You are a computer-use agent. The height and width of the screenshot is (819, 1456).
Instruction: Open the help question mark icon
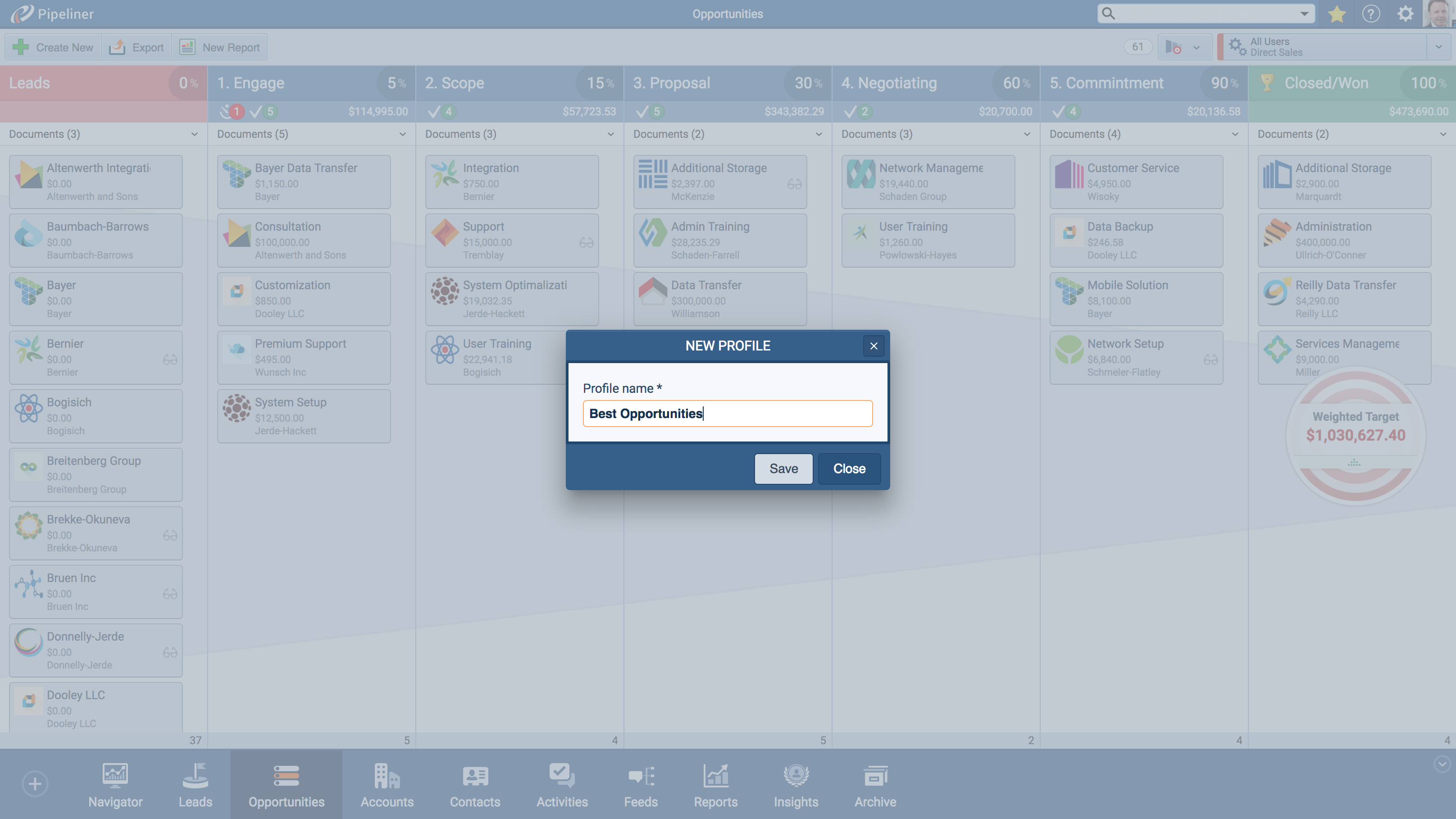pyautogui.click(x=1371, y=14)
